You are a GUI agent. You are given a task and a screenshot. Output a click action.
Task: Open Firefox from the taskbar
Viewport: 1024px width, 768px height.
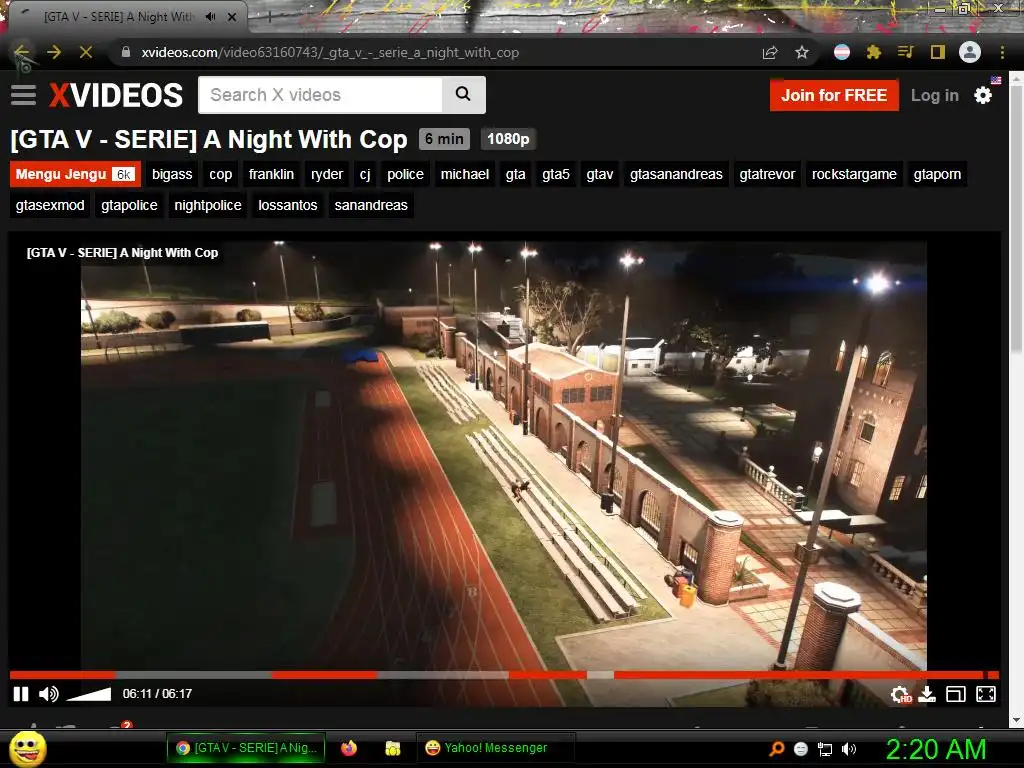click(349, 748)
